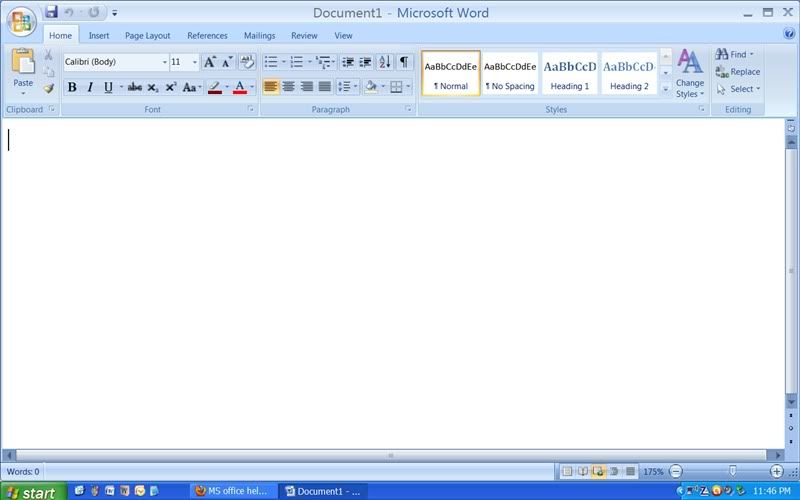Click the Find button
800x500 pixels.
[x=734, y=54]
